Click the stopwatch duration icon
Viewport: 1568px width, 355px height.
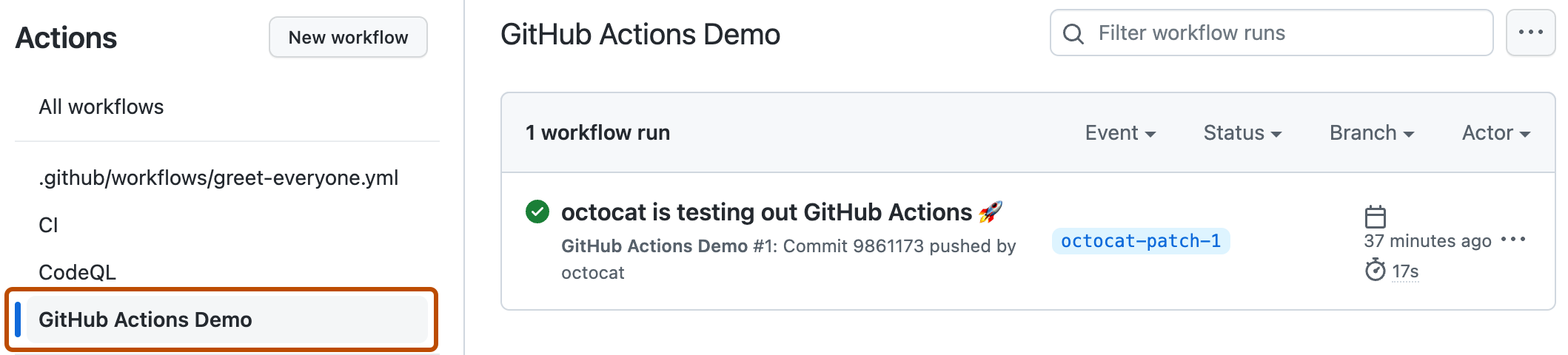click(x=1375, y=270)
